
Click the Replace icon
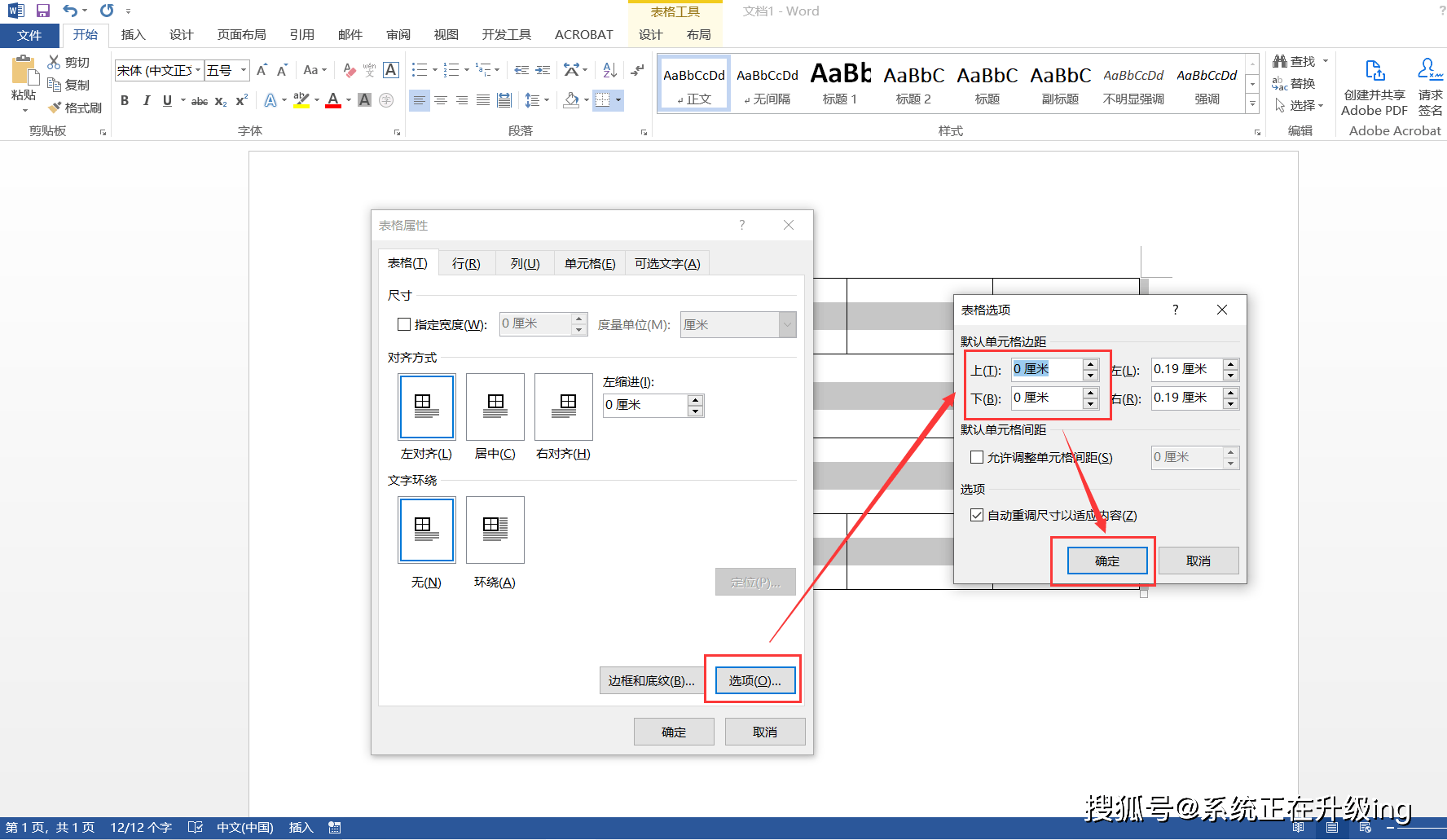(1280, 83)
